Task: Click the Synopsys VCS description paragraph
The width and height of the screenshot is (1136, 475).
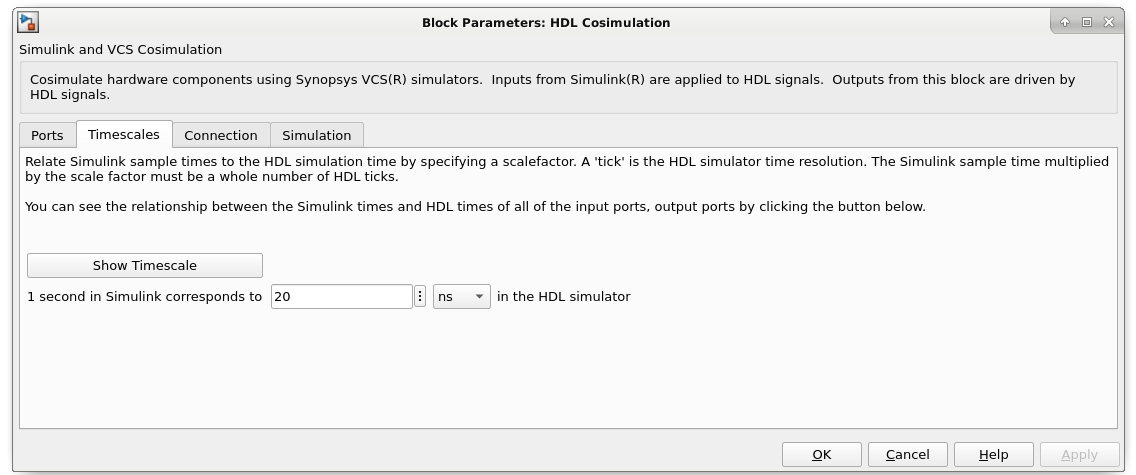Action: [x=552, y=87]
